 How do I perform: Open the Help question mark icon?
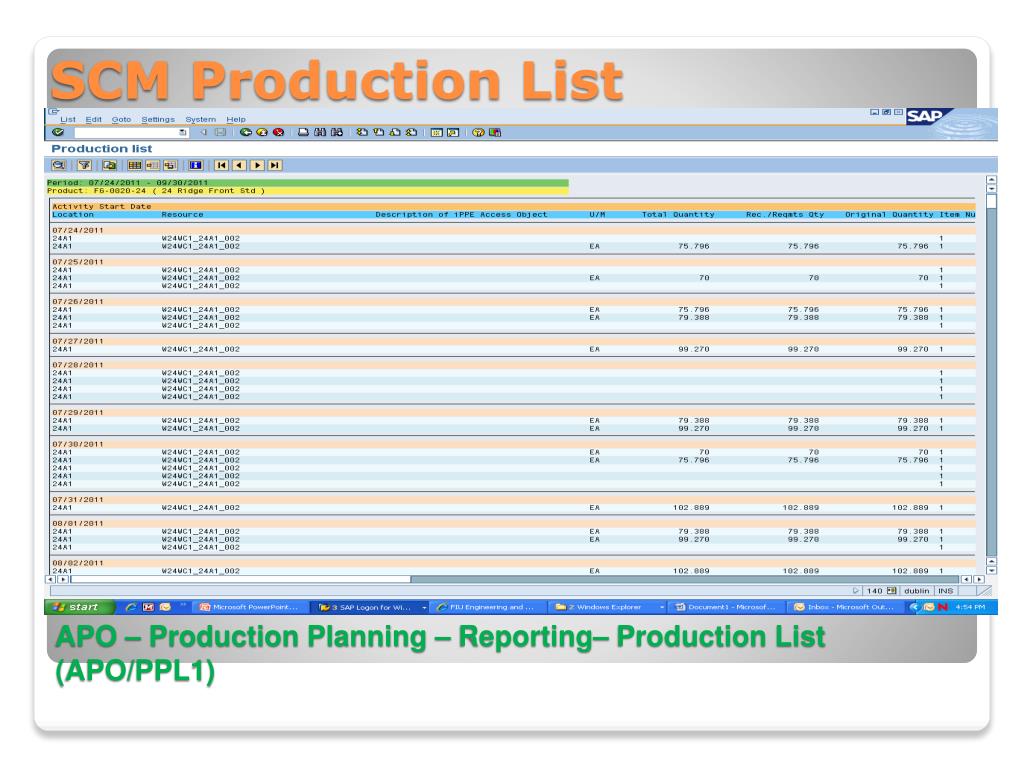478,132
